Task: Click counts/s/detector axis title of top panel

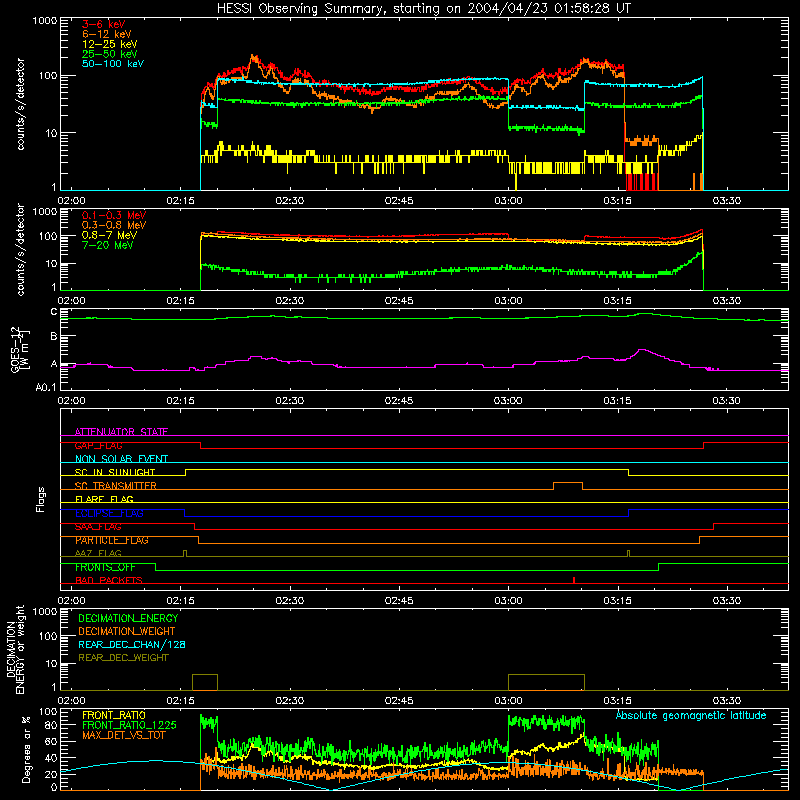Action: 20,104
